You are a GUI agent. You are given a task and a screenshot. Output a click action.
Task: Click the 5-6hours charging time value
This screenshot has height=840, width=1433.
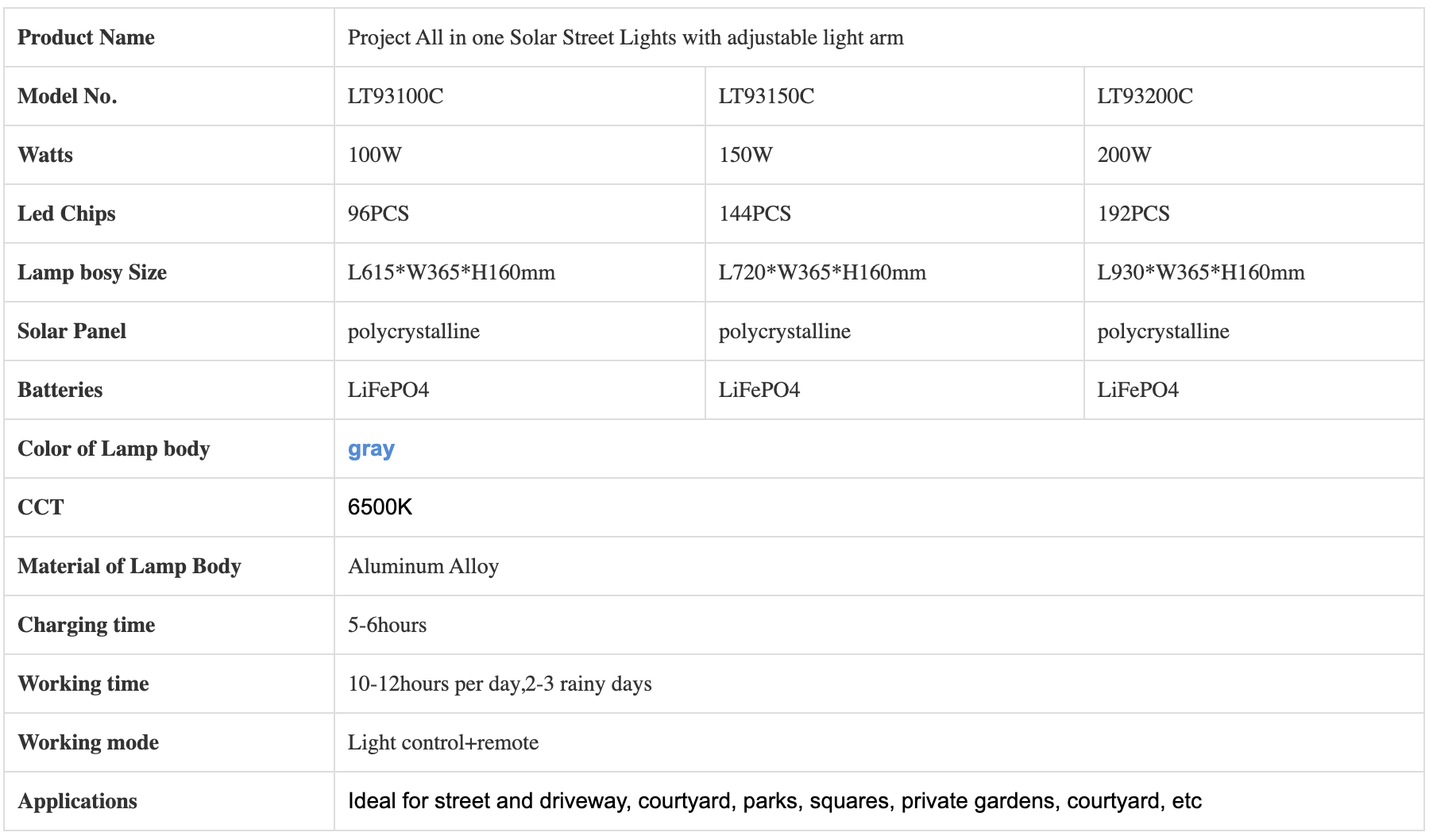pos(387,625)
